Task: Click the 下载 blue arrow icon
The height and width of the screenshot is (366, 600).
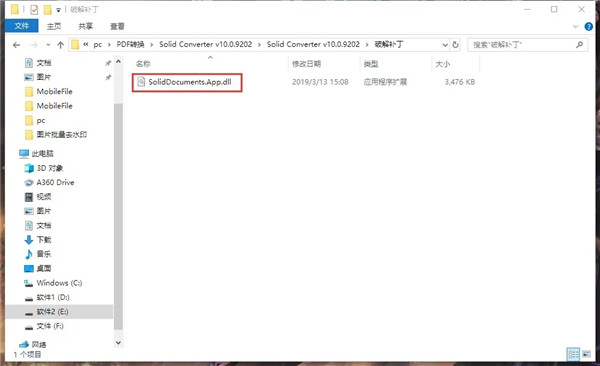Action: click(29, 240)
